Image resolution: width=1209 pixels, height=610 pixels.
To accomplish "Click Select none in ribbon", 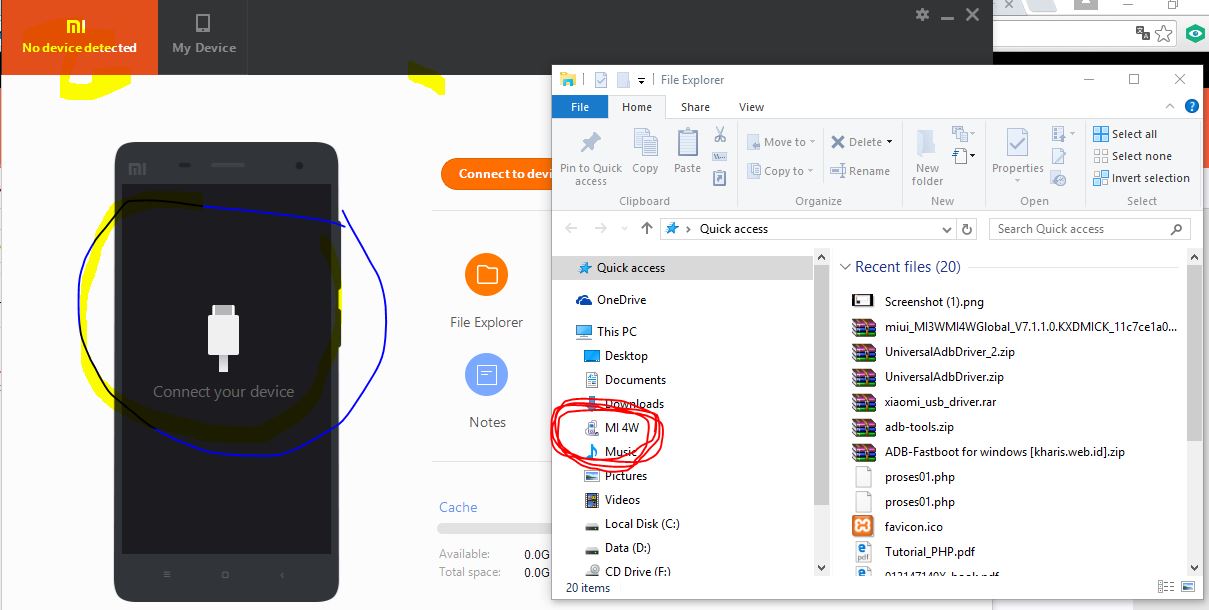I will (1132, 156).
